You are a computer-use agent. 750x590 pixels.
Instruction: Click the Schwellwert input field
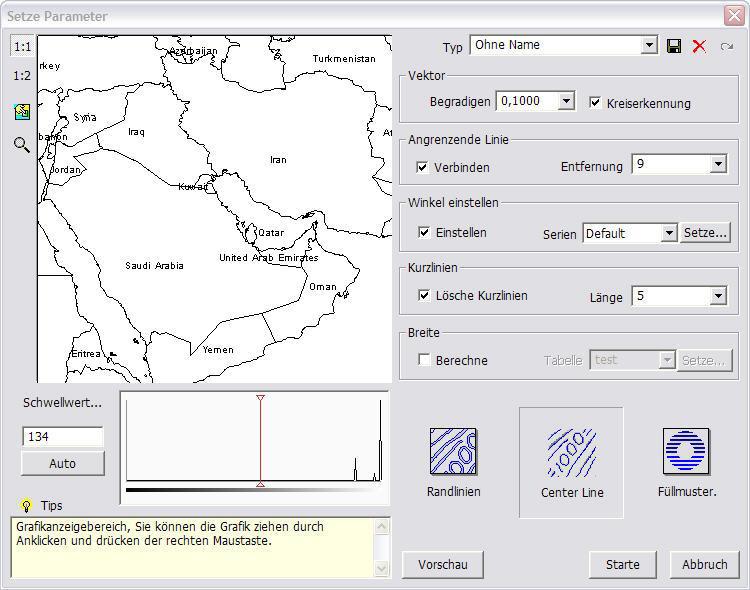[62, 436]
